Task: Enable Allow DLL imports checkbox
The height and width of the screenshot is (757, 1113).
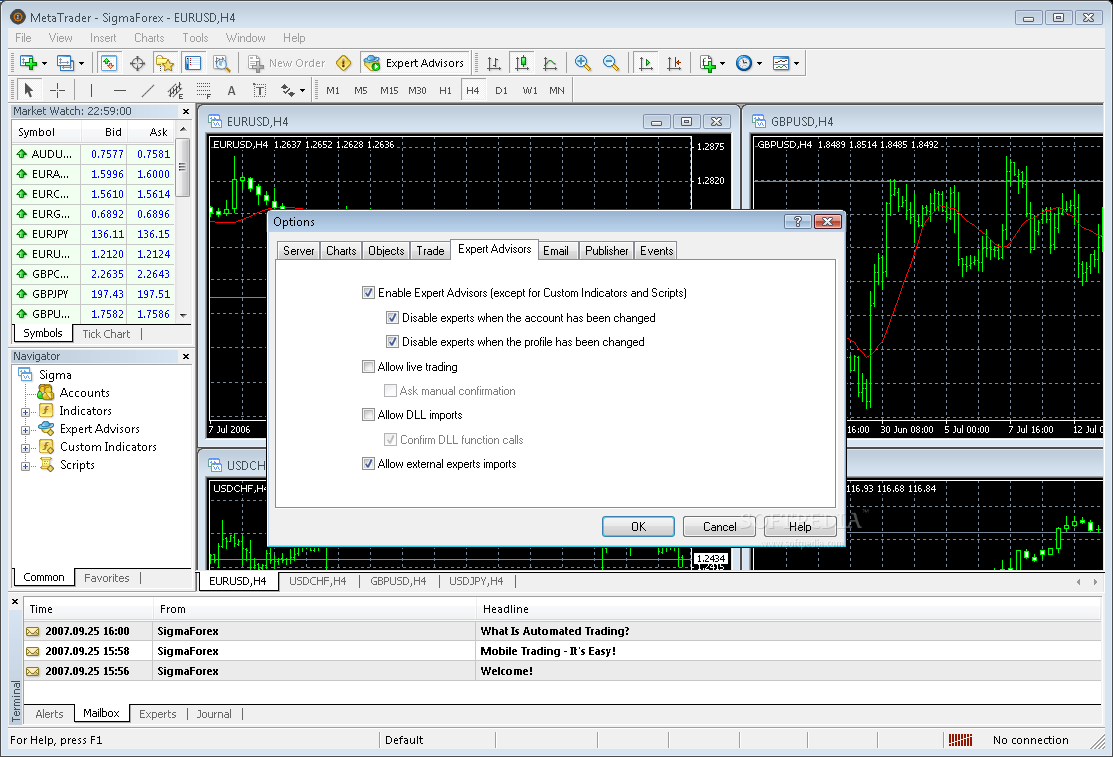Action: click(368, 415)
